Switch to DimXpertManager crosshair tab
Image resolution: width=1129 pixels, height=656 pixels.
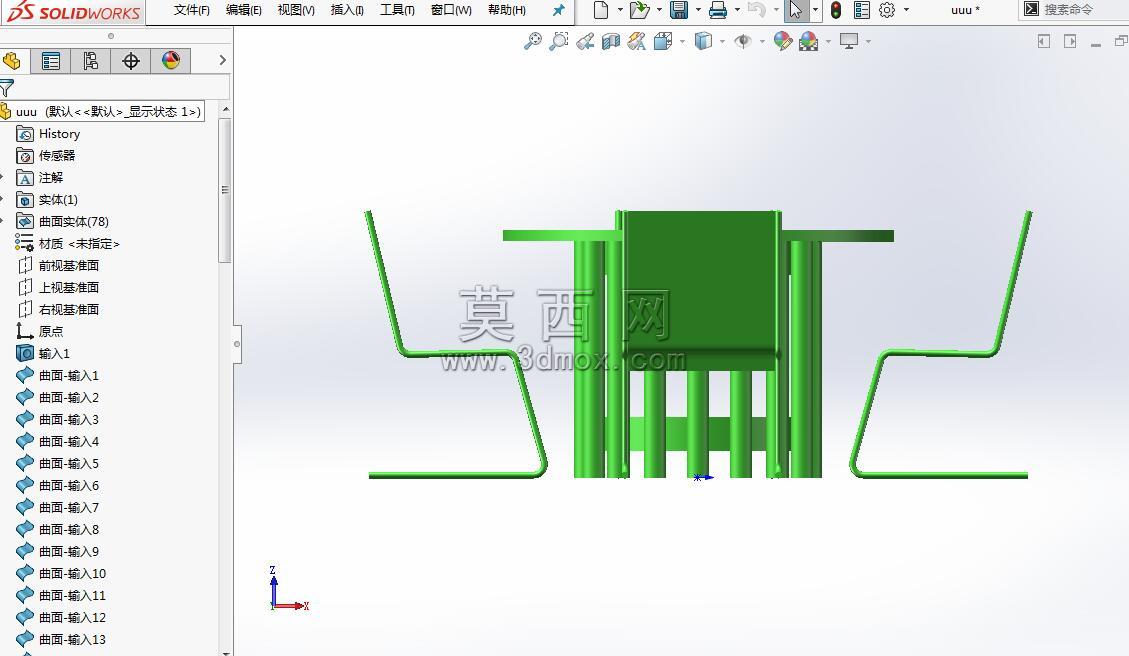pos(130,61)
